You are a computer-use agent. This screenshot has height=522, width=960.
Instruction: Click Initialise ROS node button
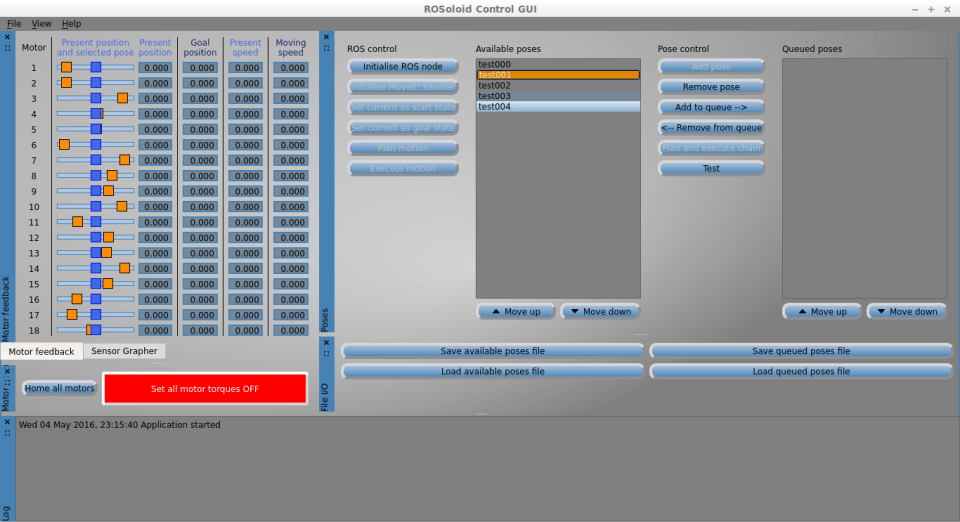[403, 66]
